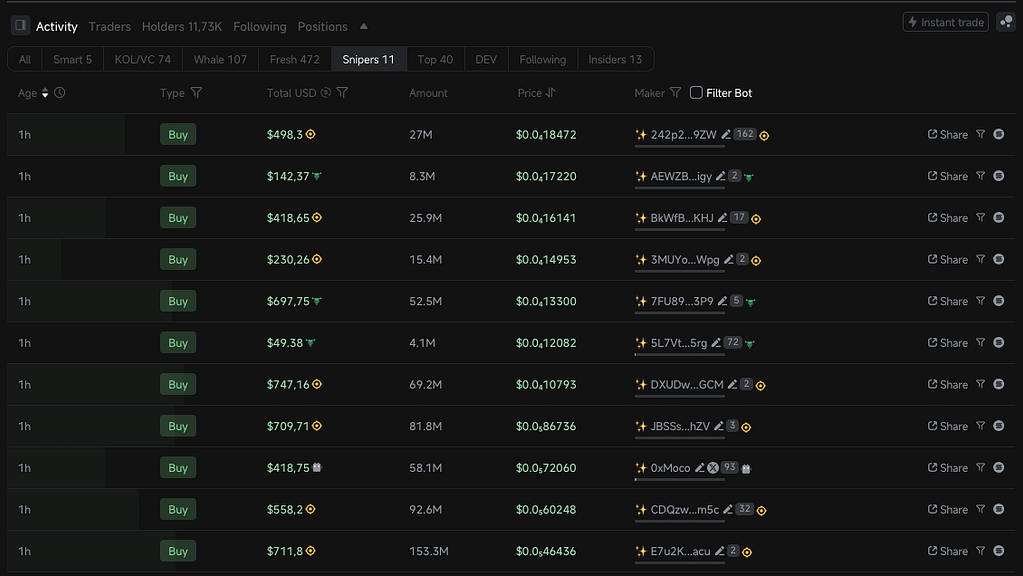Screen dimensions: 1023x576
Task: Click the explorer icon in the $498,3 row
Action: (998, 134)
